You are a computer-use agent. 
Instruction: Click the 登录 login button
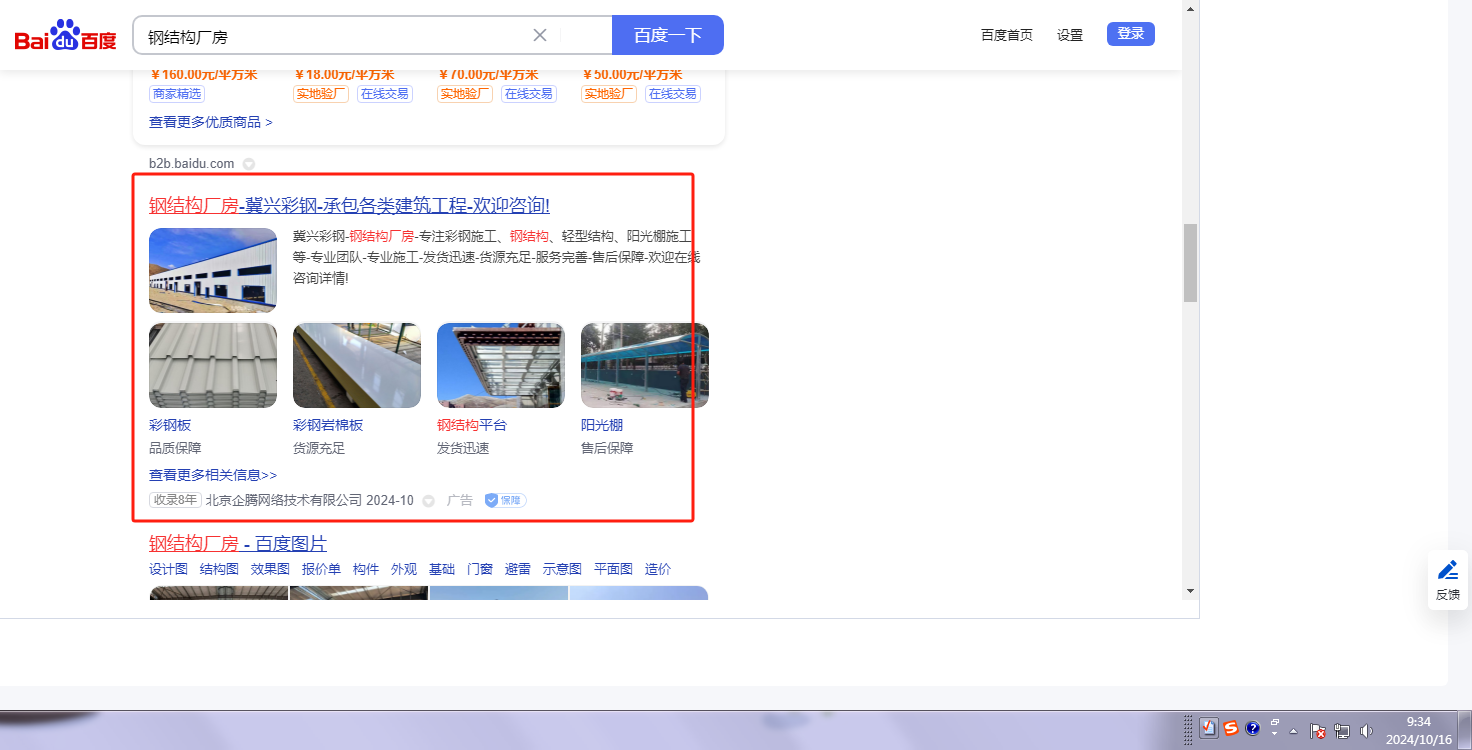pyautogui.click(x=1131, y=34)
